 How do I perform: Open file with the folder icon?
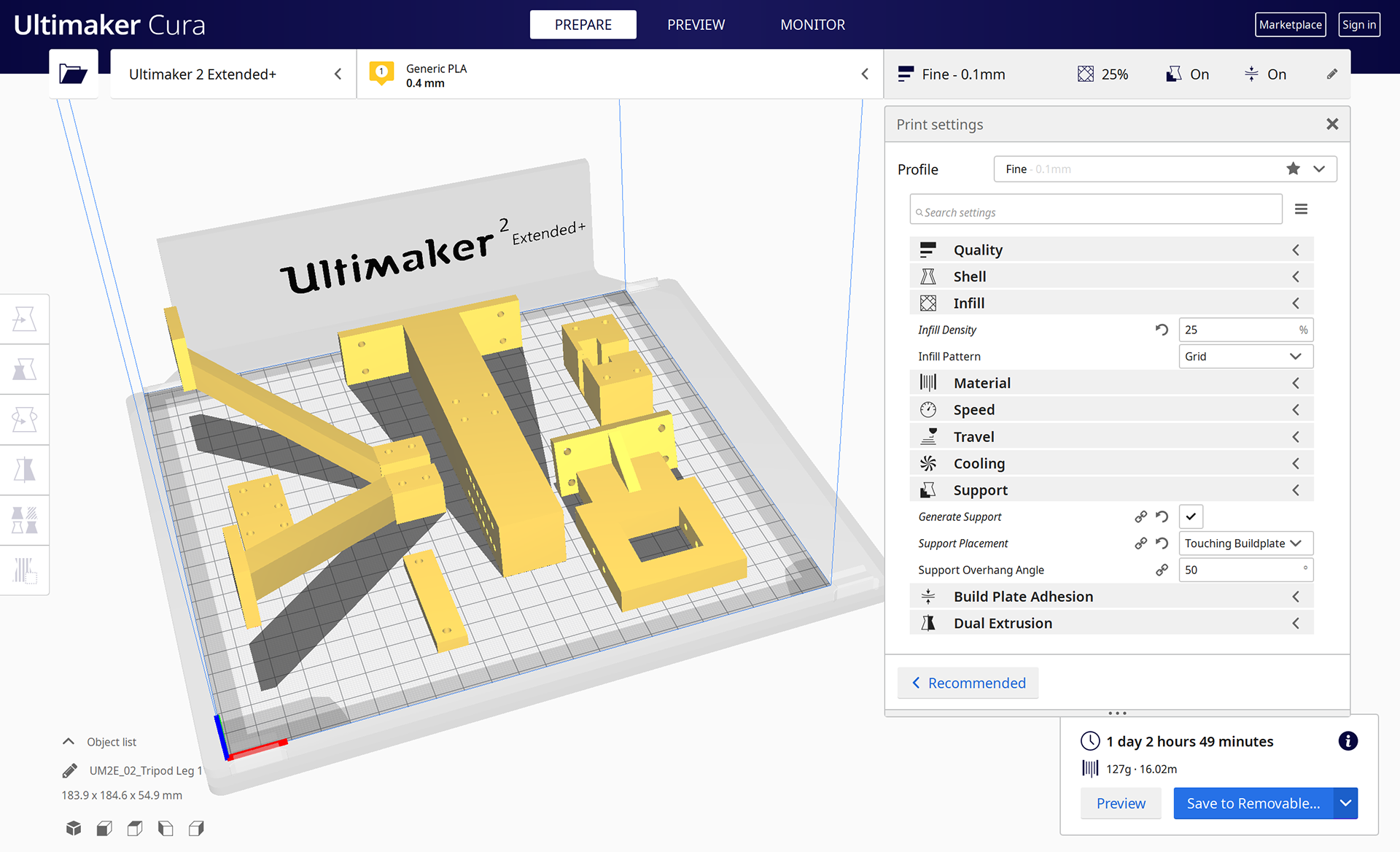point(73,74)
